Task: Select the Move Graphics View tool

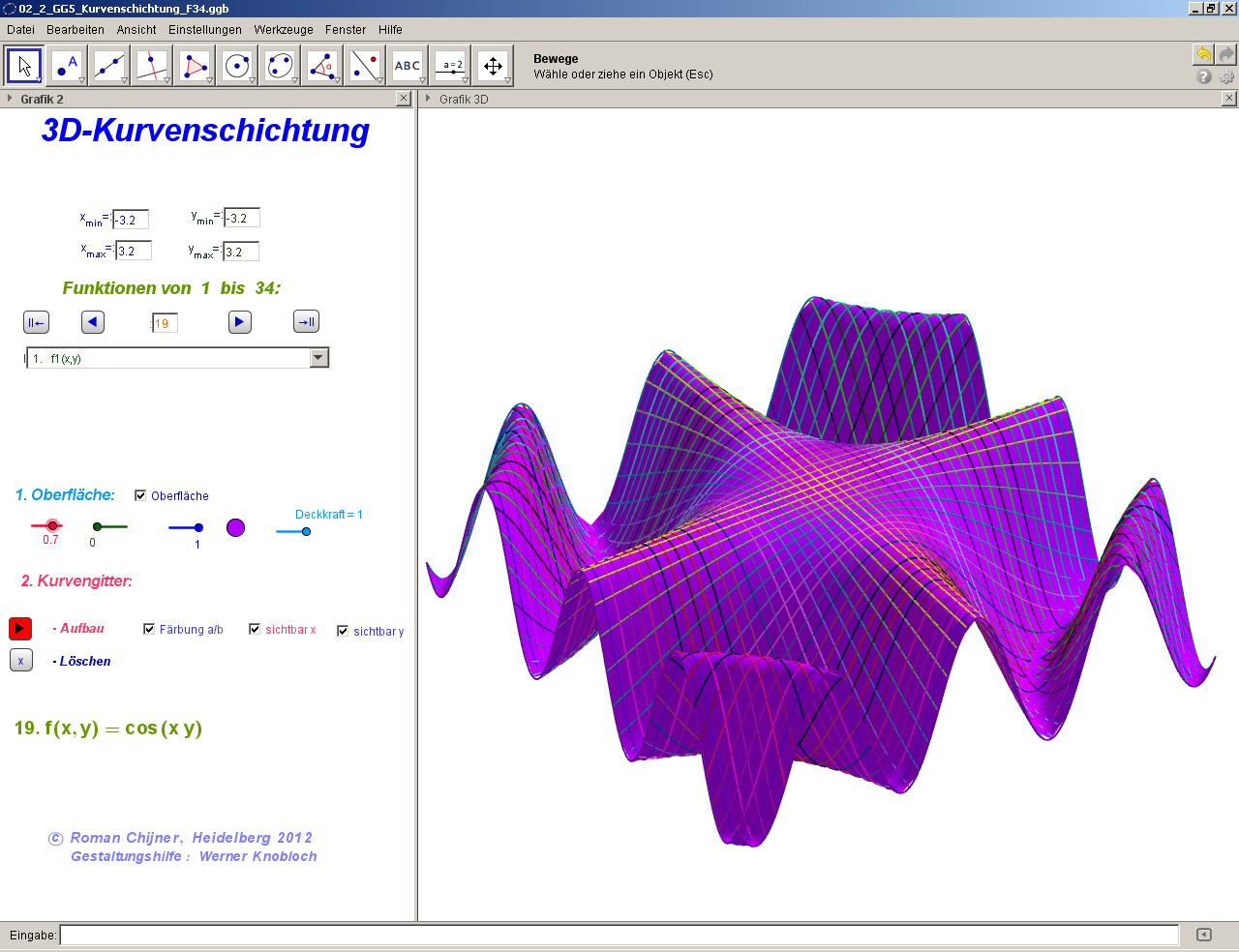Action: pyautogui.click(x=493, y=66)
